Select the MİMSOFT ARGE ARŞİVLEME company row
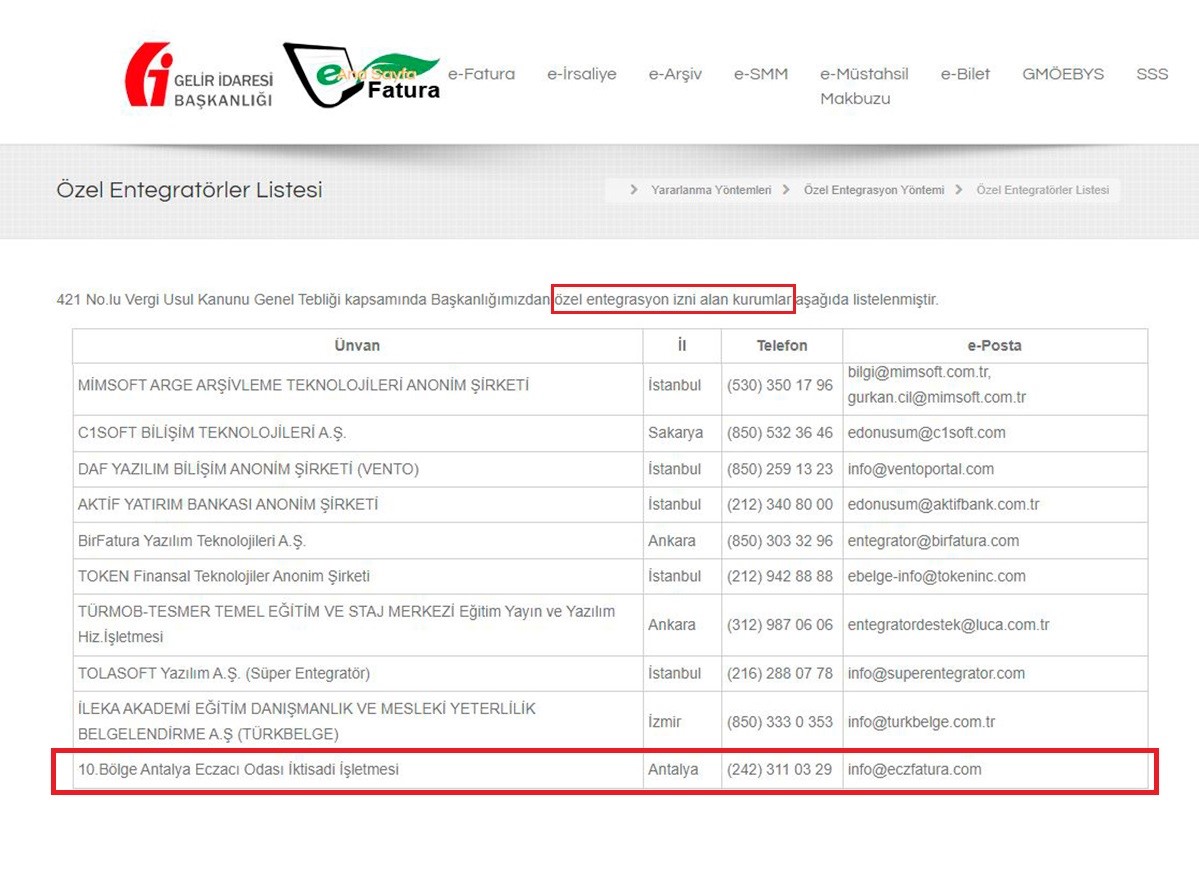Viewport: 1199px width, 880px height. tap(303, 386)
